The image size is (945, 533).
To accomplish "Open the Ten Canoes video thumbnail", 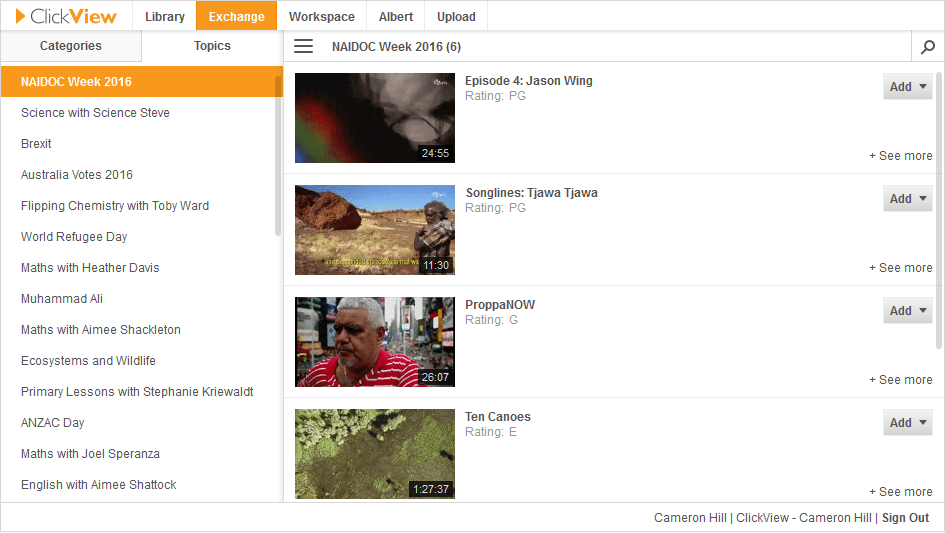I will (x=375, y=454).
